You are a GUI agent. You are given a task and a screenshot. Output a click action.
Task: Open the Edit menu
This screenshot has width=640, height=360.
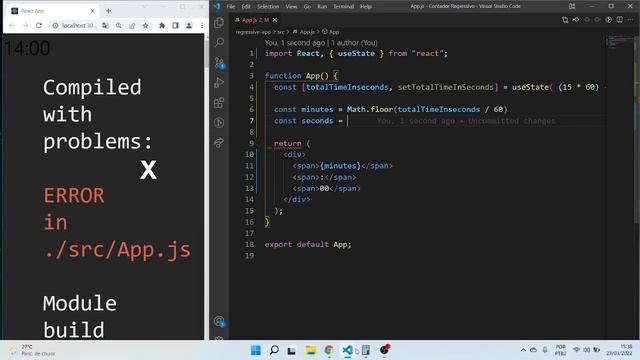point(246,7)
